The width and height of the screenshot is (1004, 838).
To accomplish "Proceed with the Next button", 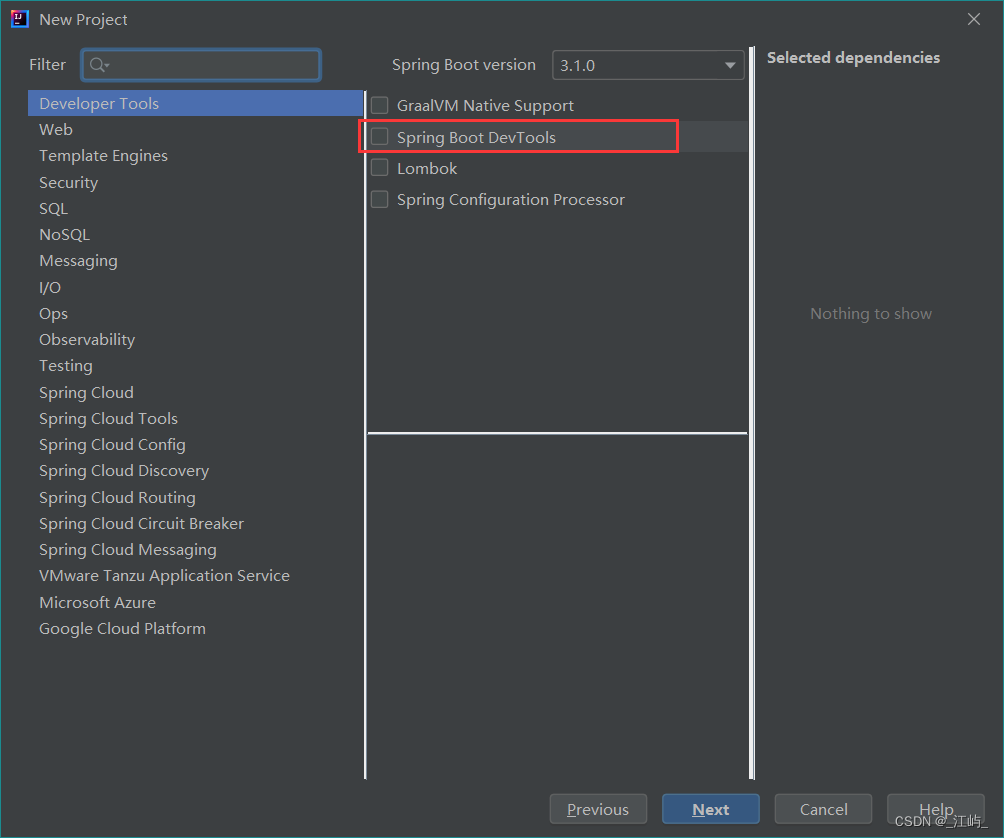I will coord(711,809).
